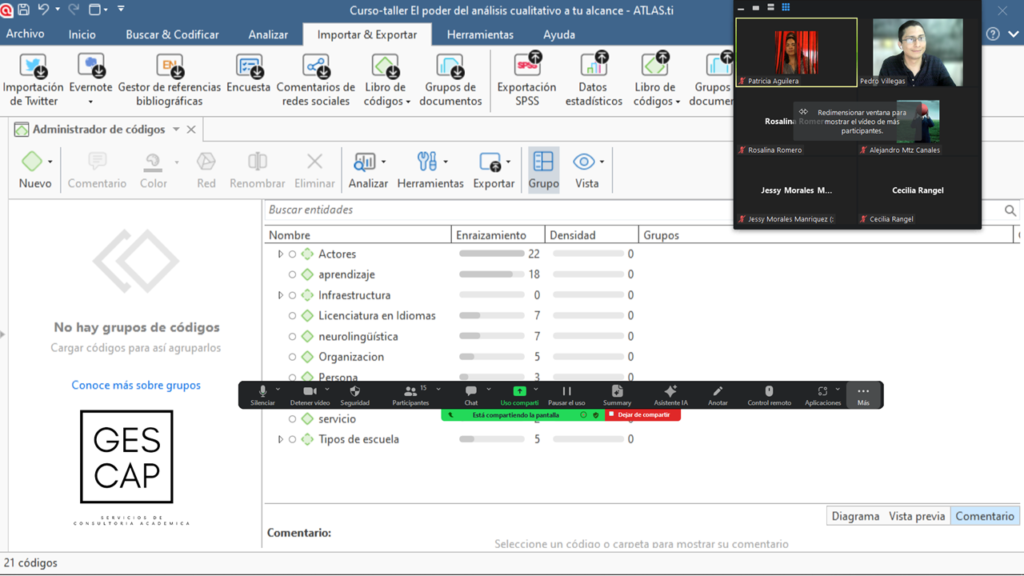Click Pausar el uso in Zoom toolbar
1024x576 pixels.
click(566, 394)
